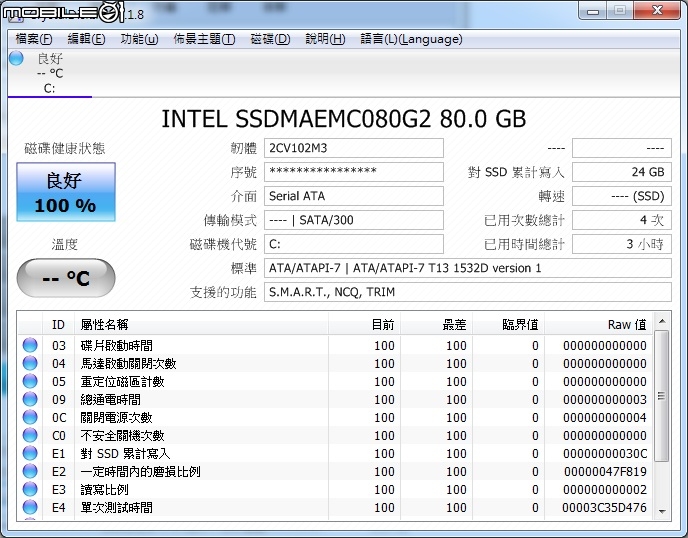Image resolution: width=688 pixels, height=538 pixels.
Task: Open the 檔案(F) menu
Action: click(x=34, y=39)
